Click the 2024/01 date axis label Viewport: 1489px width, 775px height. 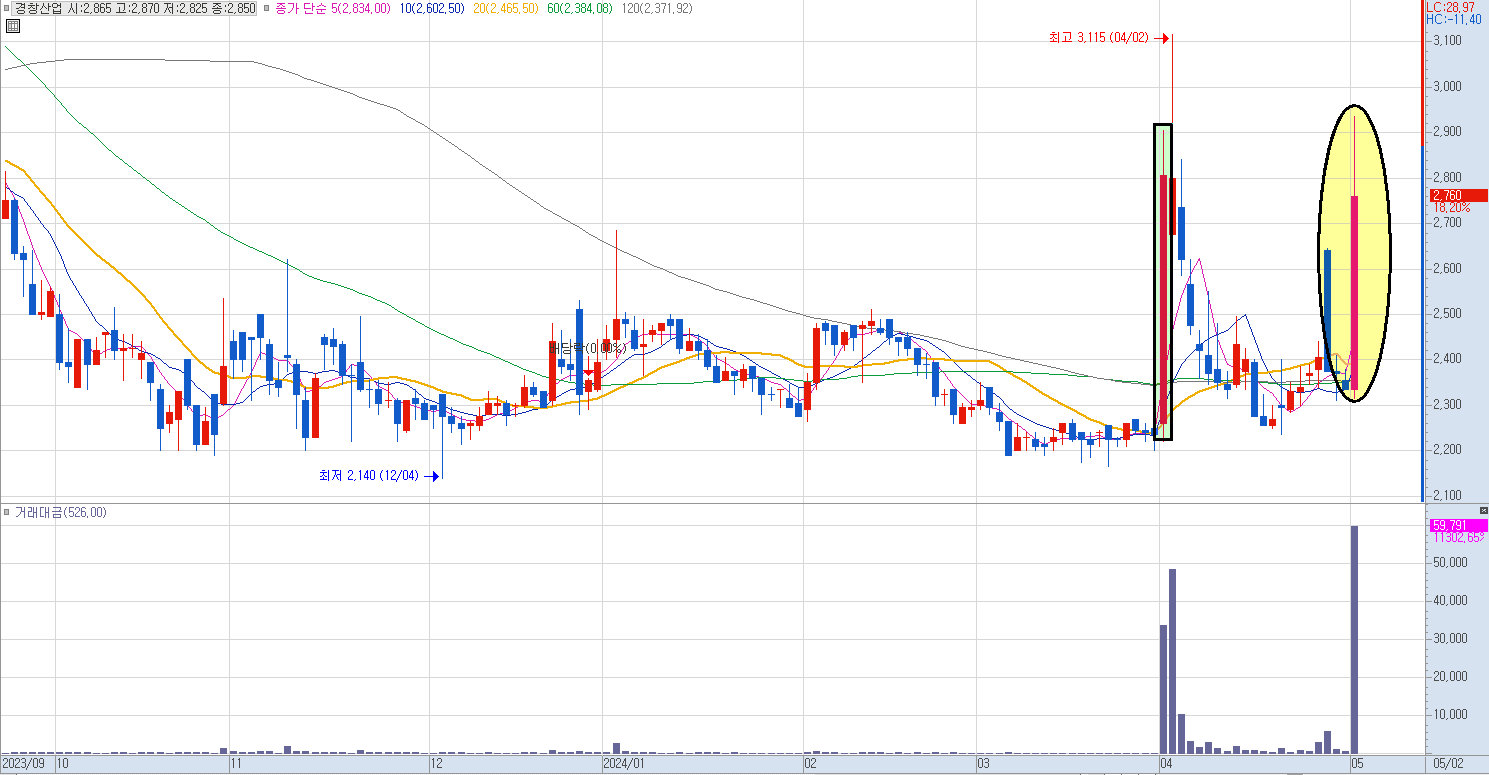click(x=624, y=764)
